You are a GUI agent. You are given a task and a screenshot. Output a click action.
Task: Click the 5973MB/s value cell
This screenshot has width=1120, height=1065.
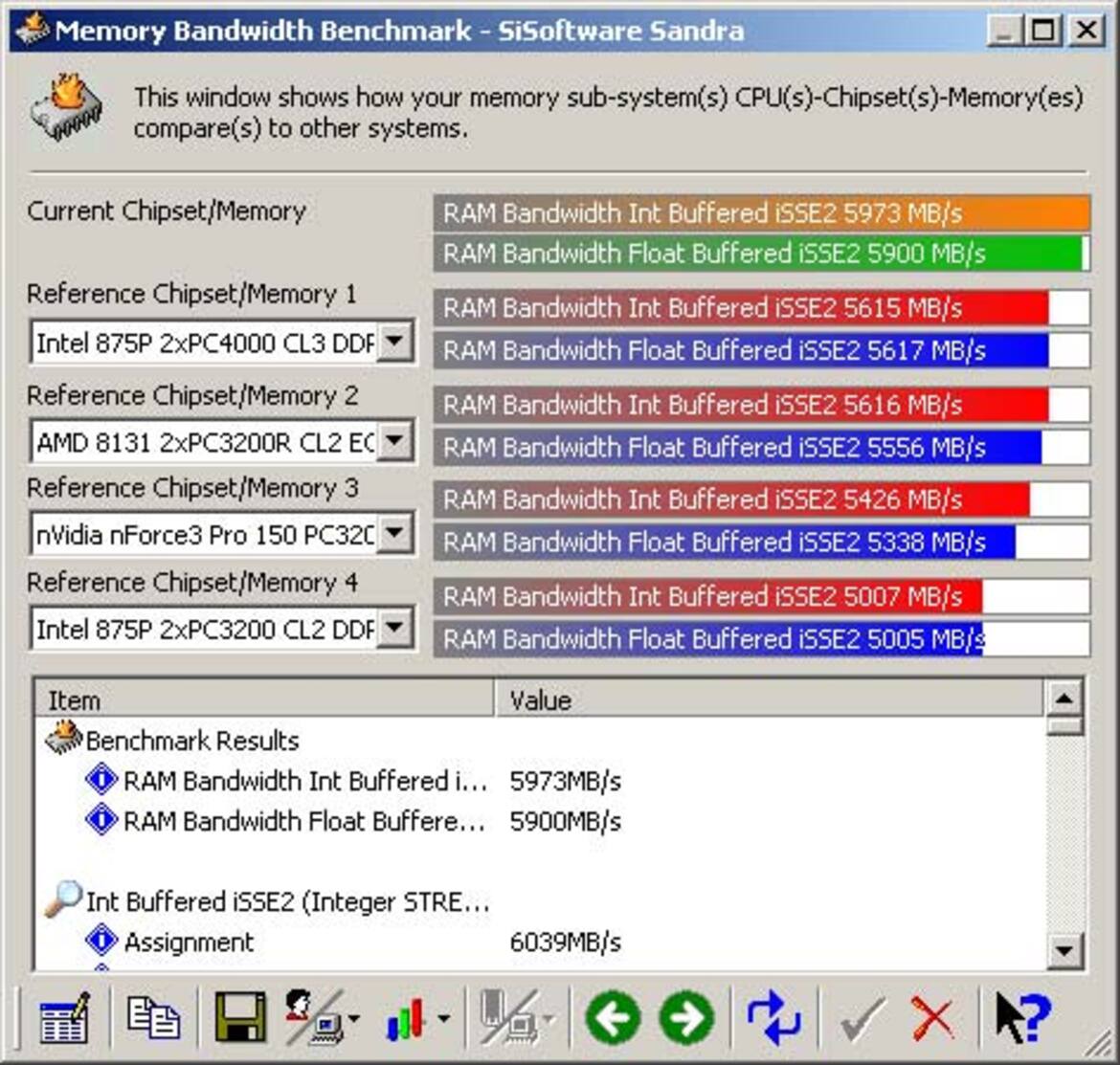coord(565,781)
